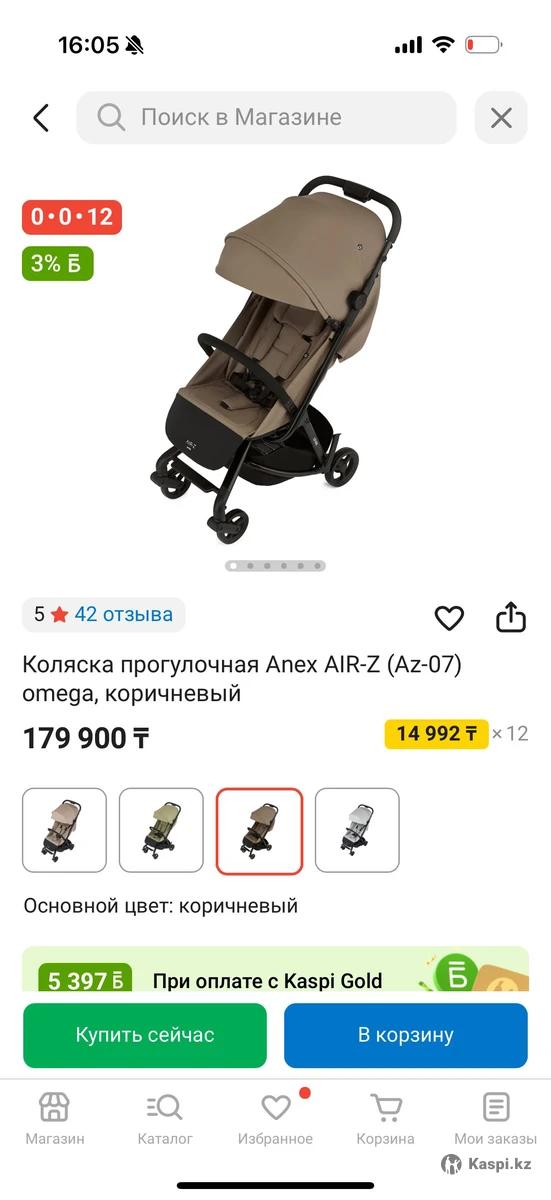Select the green stroller color variant

click(161, 830)
